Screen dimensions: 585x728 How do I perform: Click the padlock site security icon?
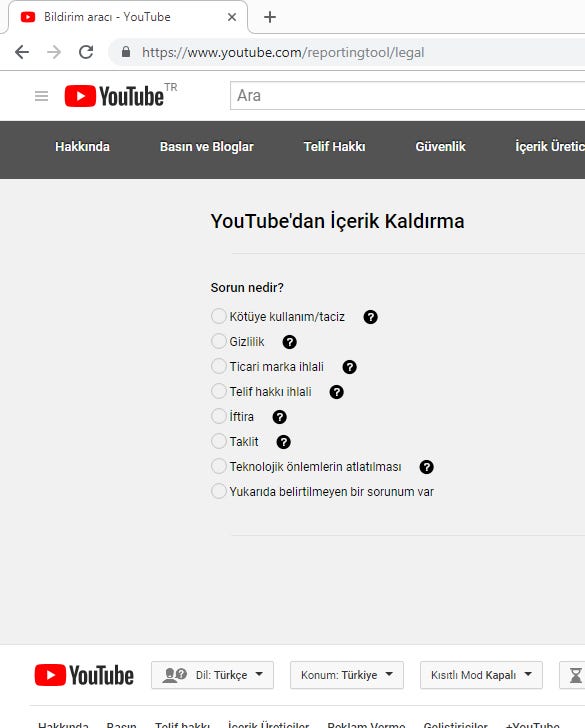coord(126,52)
